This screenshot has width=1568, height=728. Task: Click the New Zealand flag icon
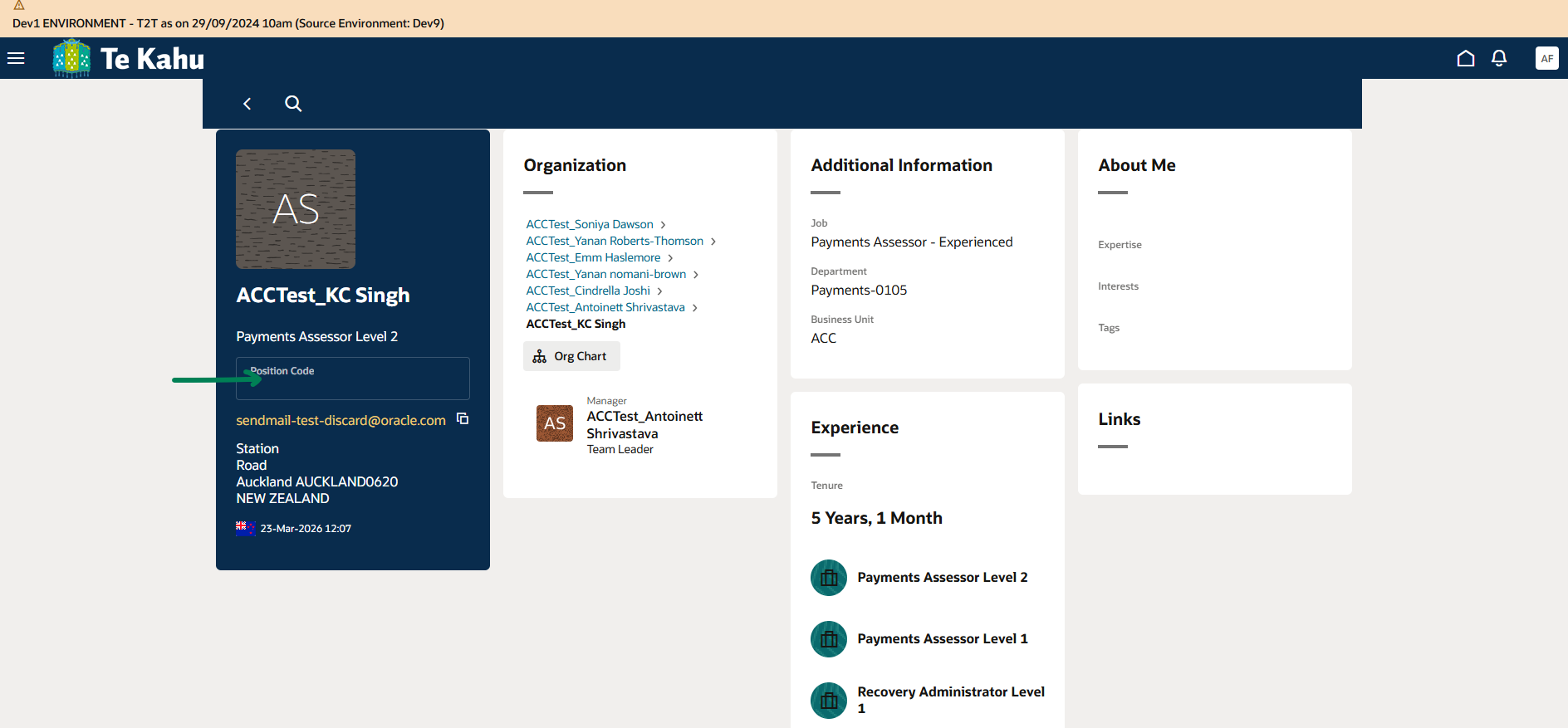click(245, 528)
